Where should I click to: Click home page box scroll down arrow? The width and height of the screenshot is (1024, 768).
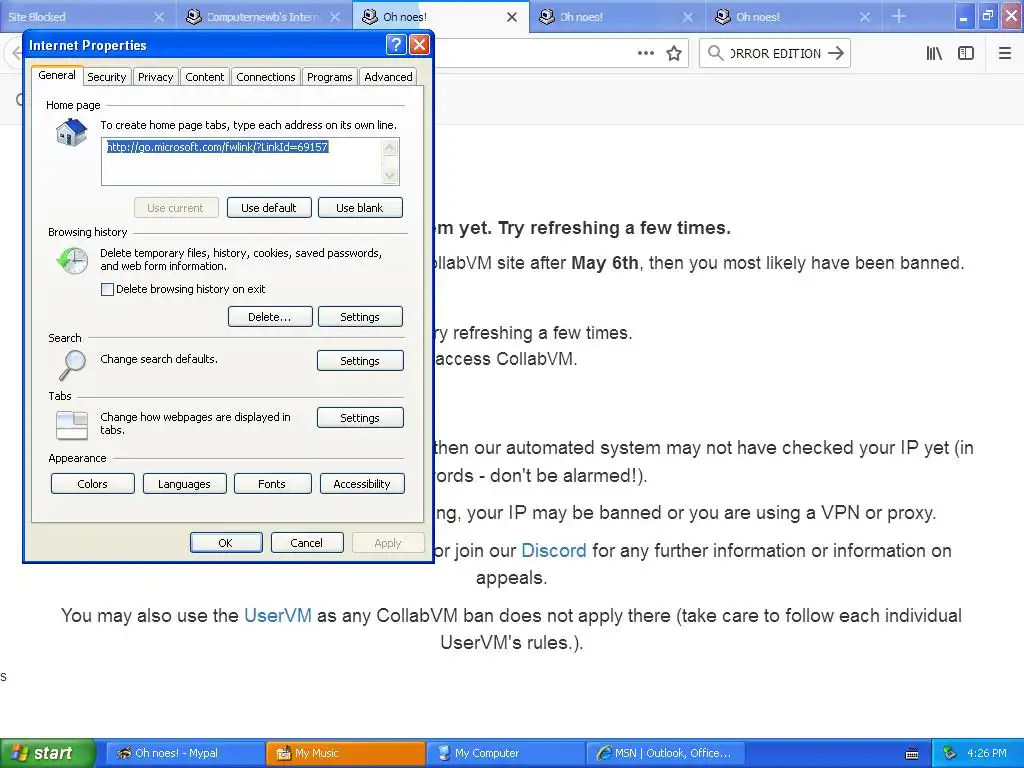[x=390, y=175]
